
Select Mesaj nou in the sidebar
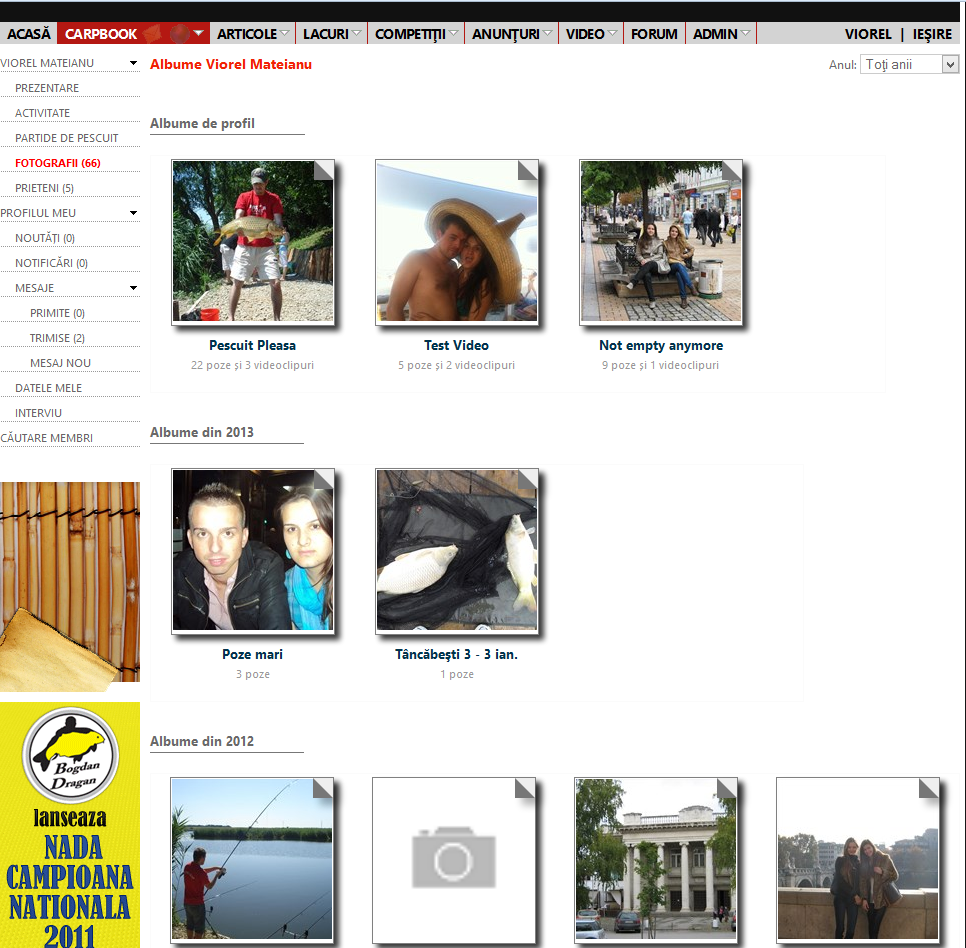pyautogui.click(x=60, y=363)
